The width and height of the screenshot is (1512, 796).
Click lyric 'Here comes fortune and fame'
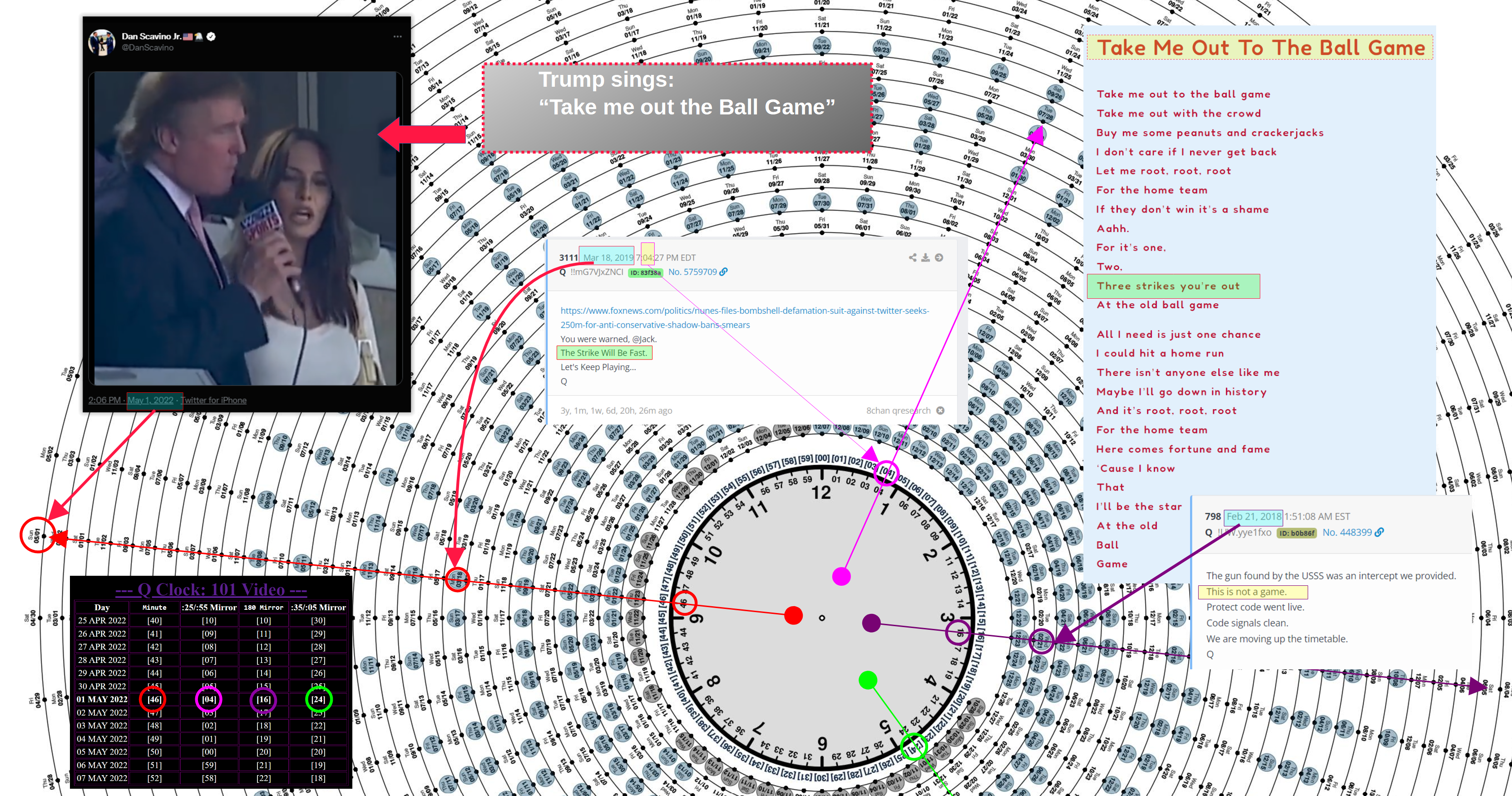pyautogui.click(x=1183, y=449)
